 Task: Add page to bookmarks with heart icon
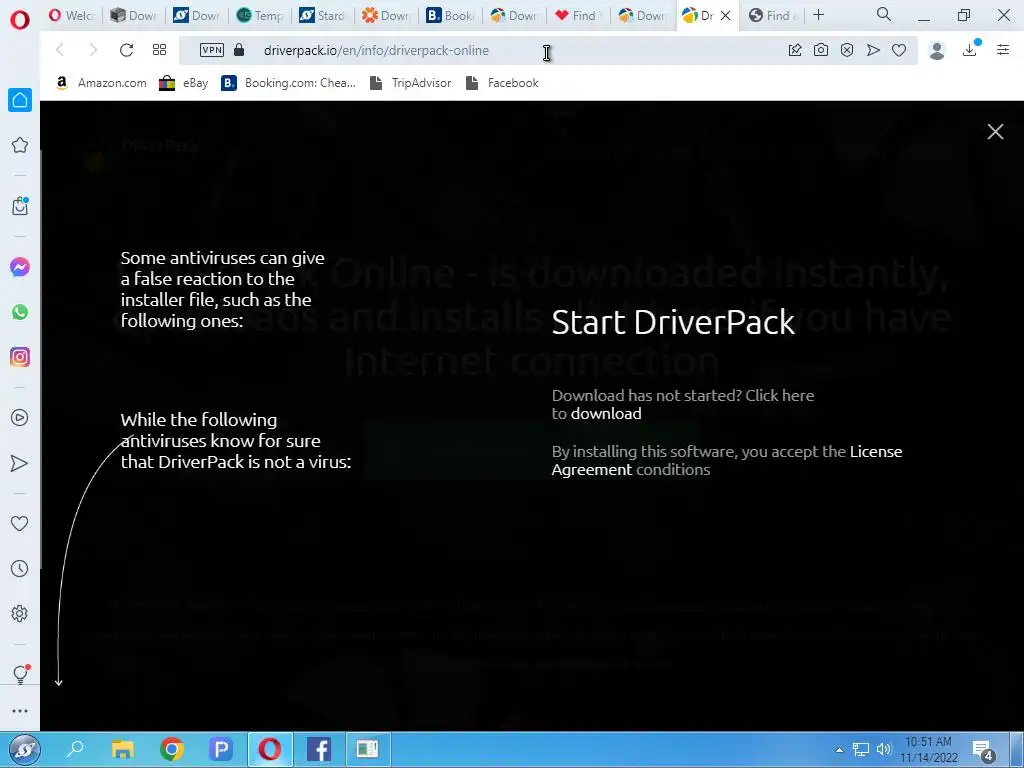point(899,50)
